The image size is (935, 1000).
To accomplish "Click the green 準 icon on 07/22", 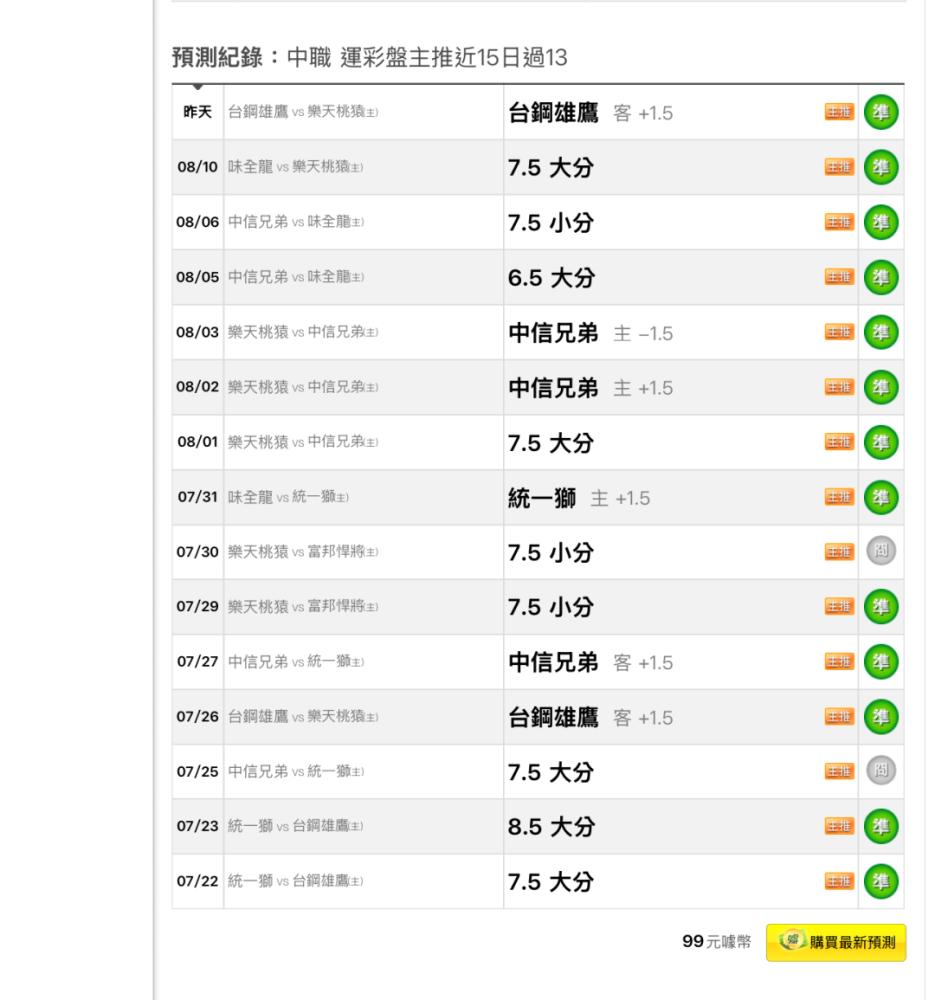I will [x=881, y=881].
